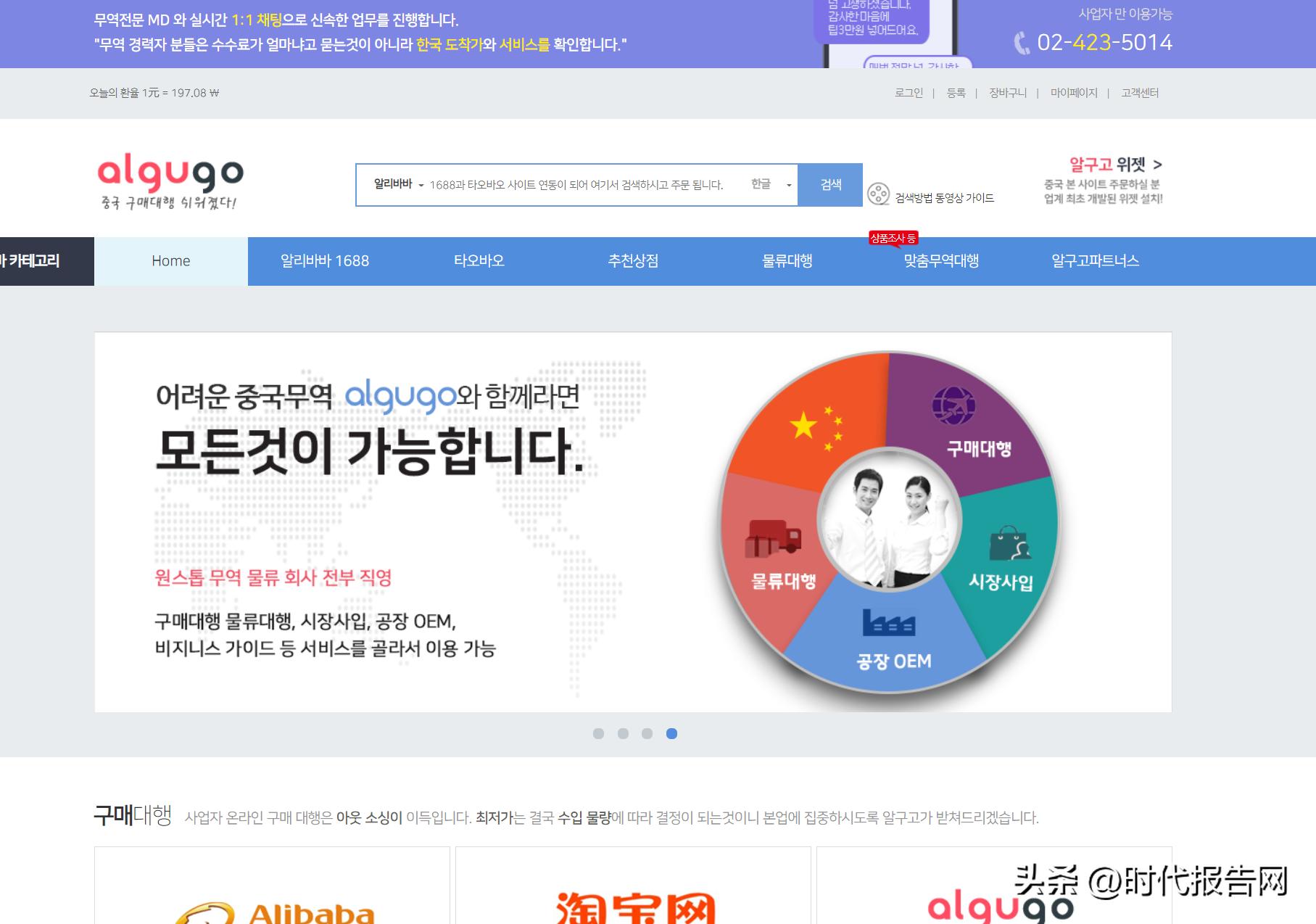Select the shopping bag 시장사입 icon
The width and height of the screenshot is (1316, 924).
pyautogui.click(x=1009, y=544)
